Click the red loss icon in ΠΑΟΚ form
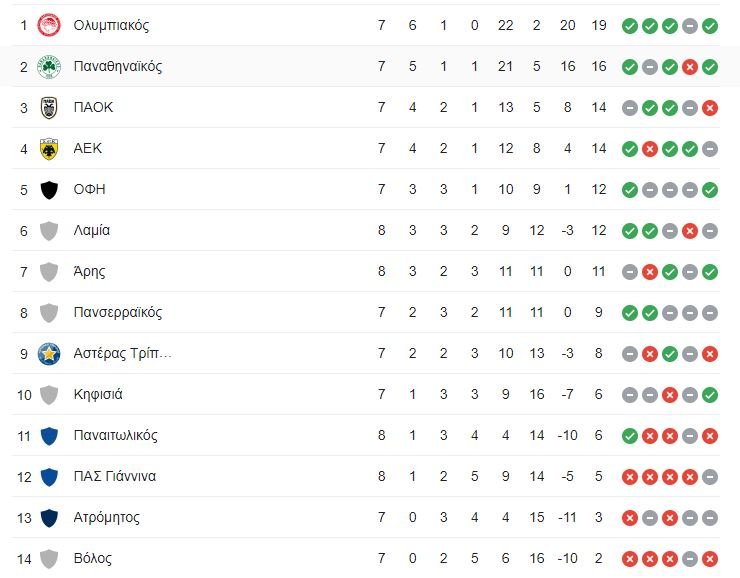740x578 pixels. pos(710,108)
